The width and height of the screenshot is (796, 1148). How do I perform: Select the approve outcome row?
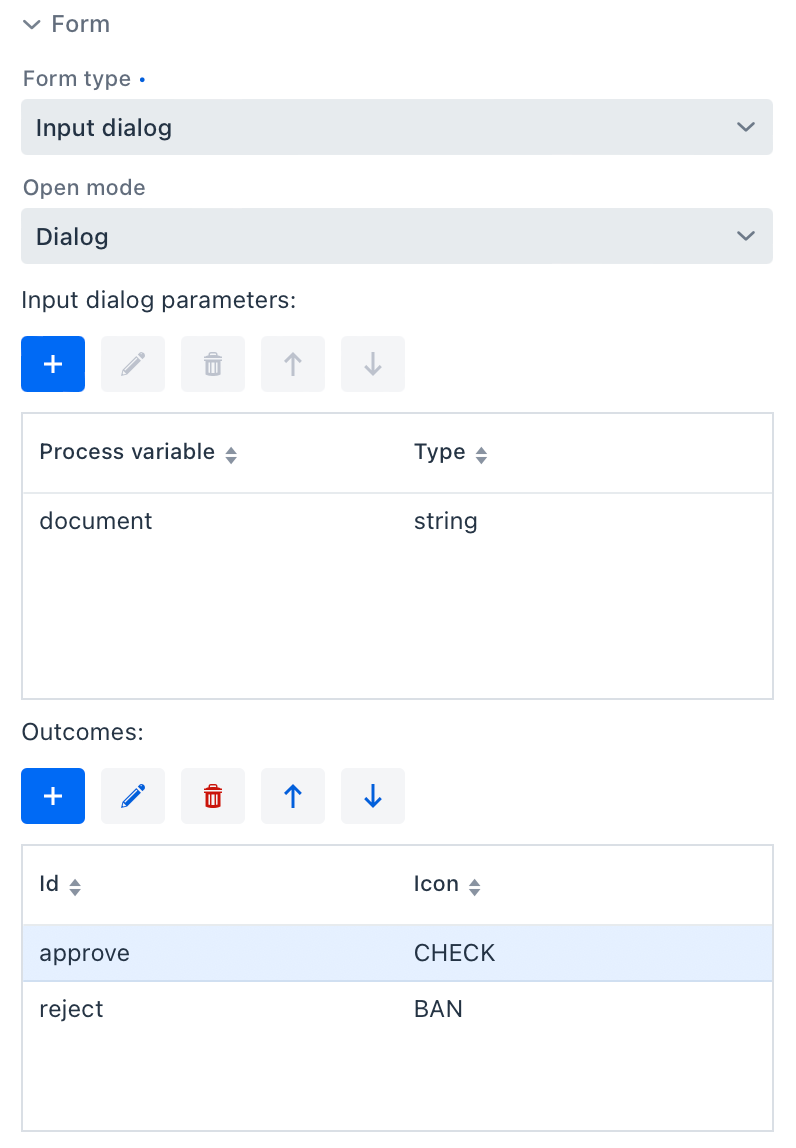pos(396,953)
